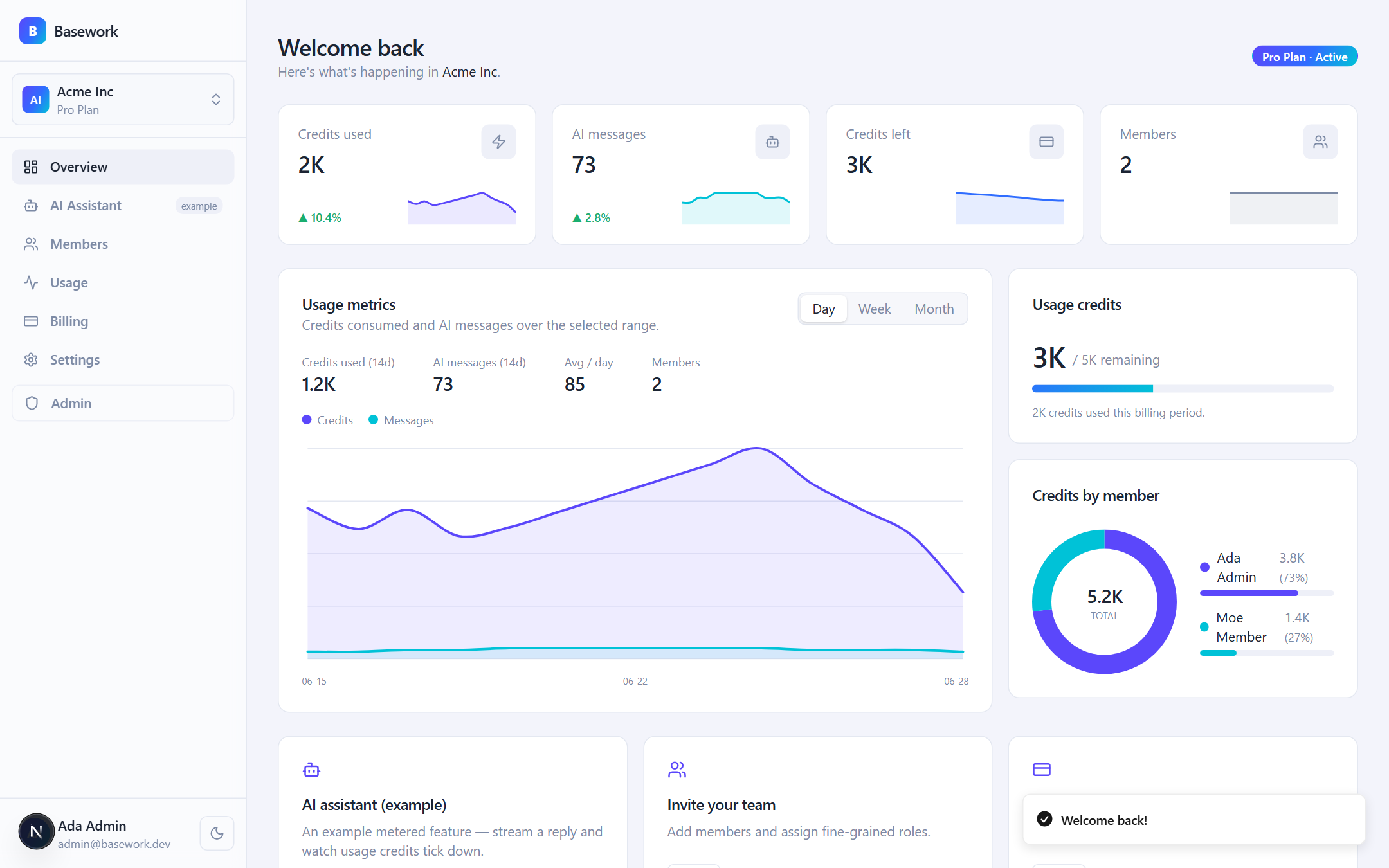Viewport: 1389px width, 868px height.
Task: Click Ada Admin's profile avatar
Action: (36, 832)
